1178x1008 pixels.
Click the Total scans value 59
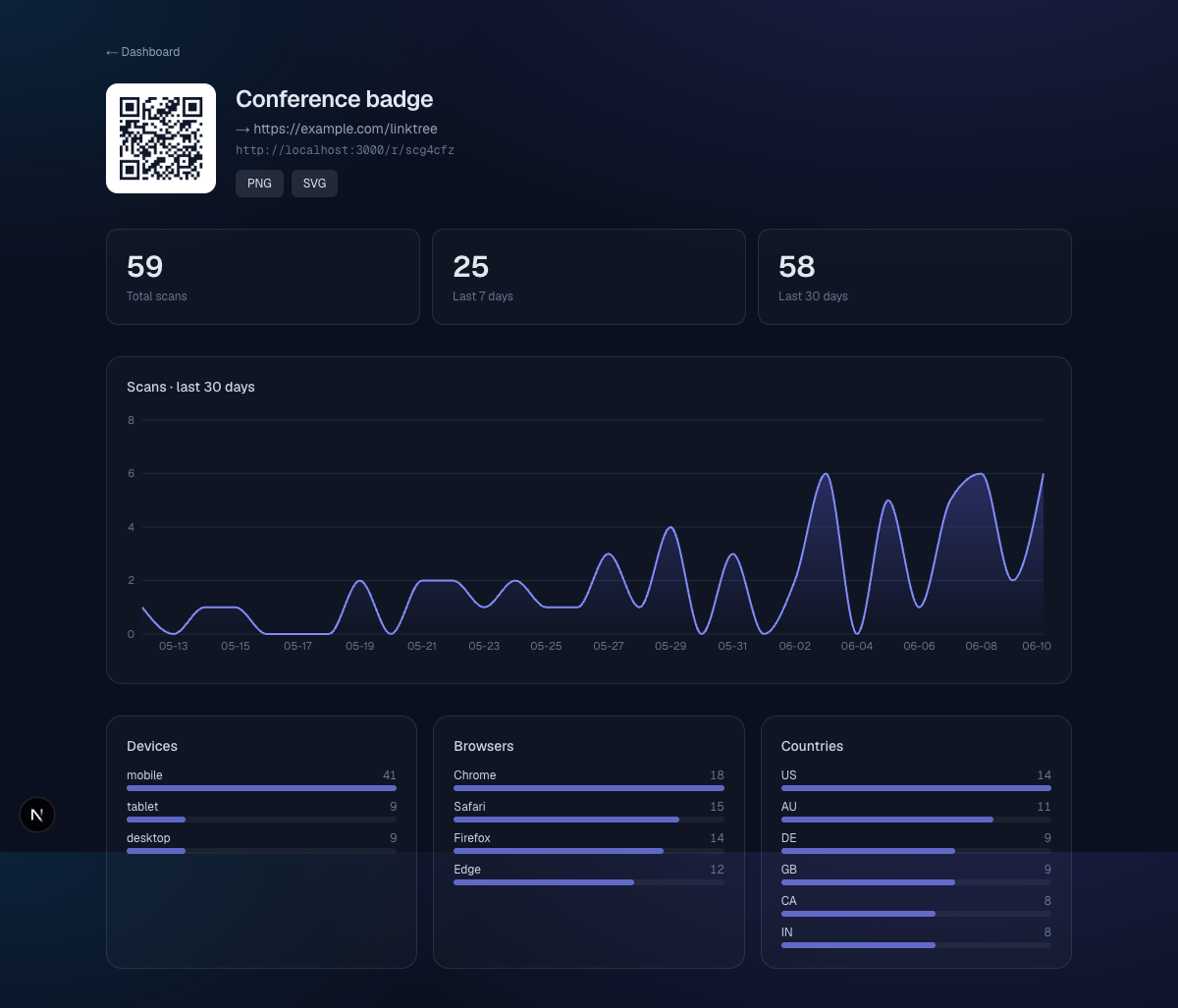tap(144, 266)
